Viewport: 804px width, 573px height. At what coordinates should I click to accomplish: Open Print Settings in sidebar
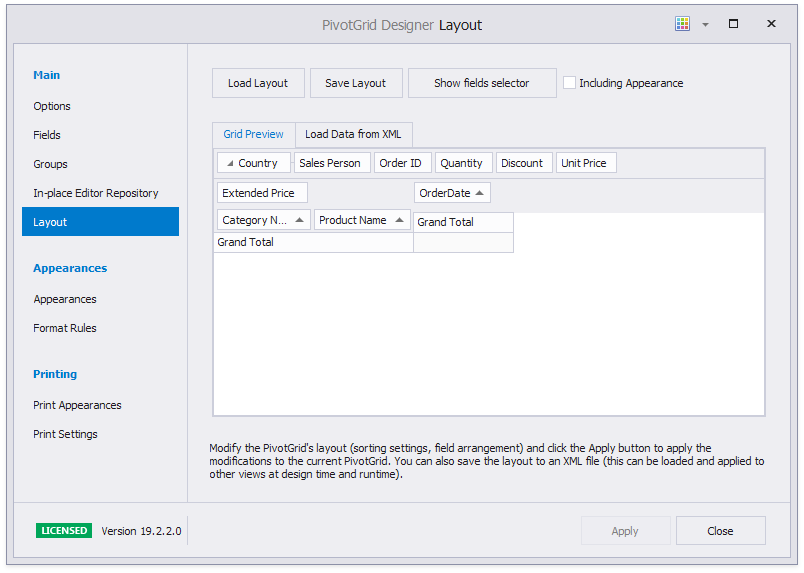(66, 434)
